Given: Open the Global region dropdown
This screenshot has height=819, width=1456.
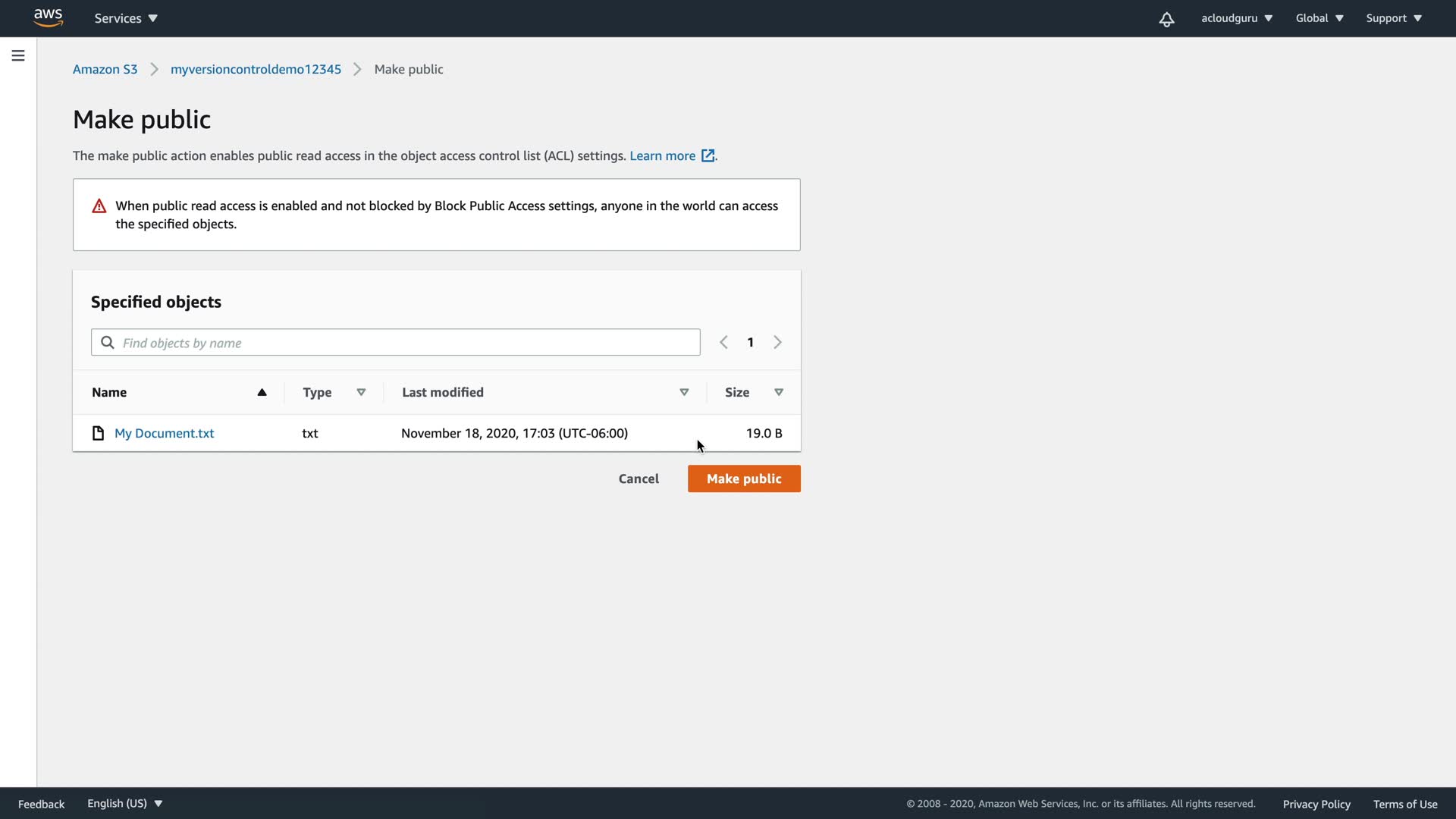Looking at the screenshot, I should (x=1319, y=18).
